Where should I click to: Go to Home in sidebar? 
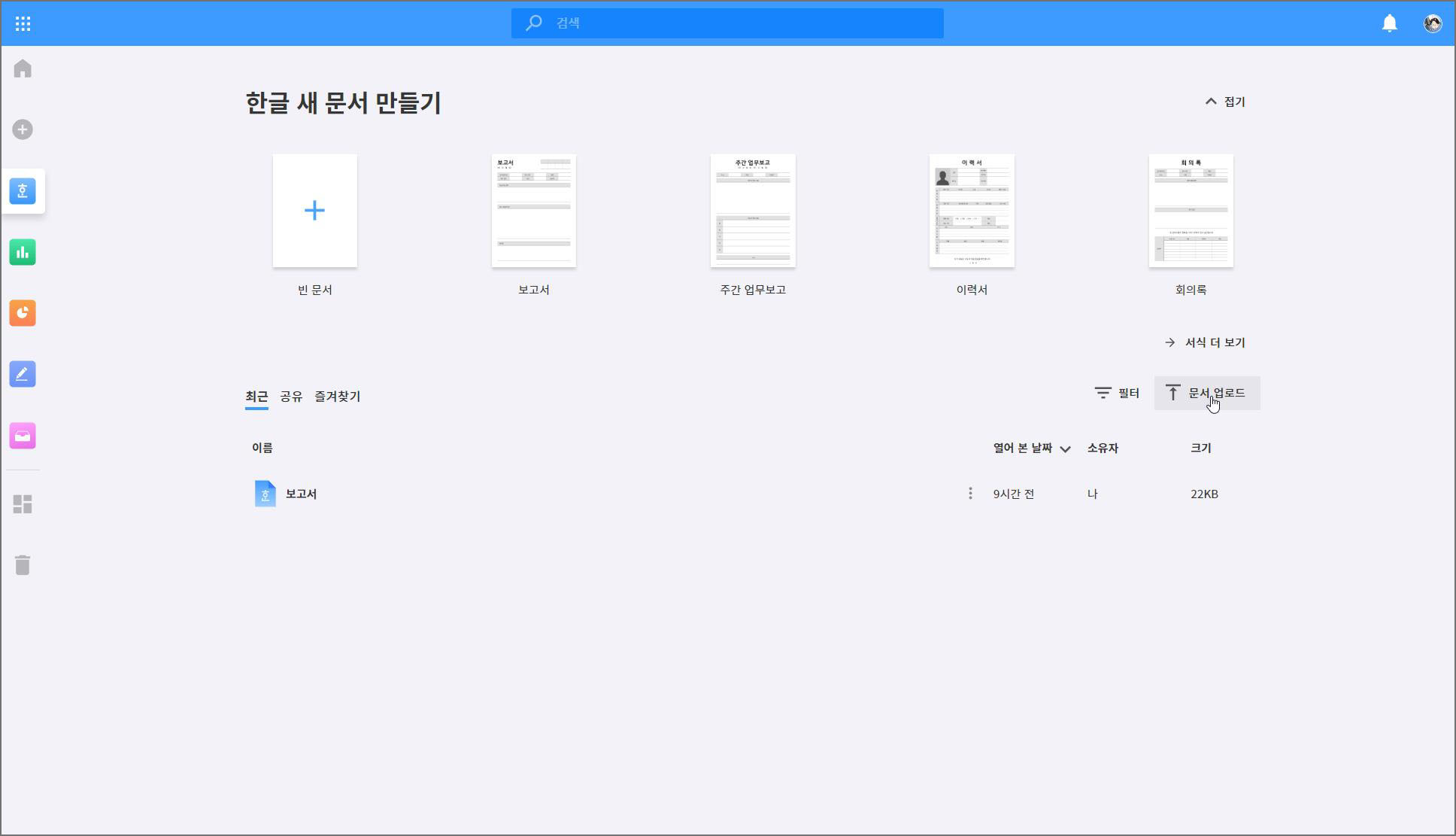[23, 69]
